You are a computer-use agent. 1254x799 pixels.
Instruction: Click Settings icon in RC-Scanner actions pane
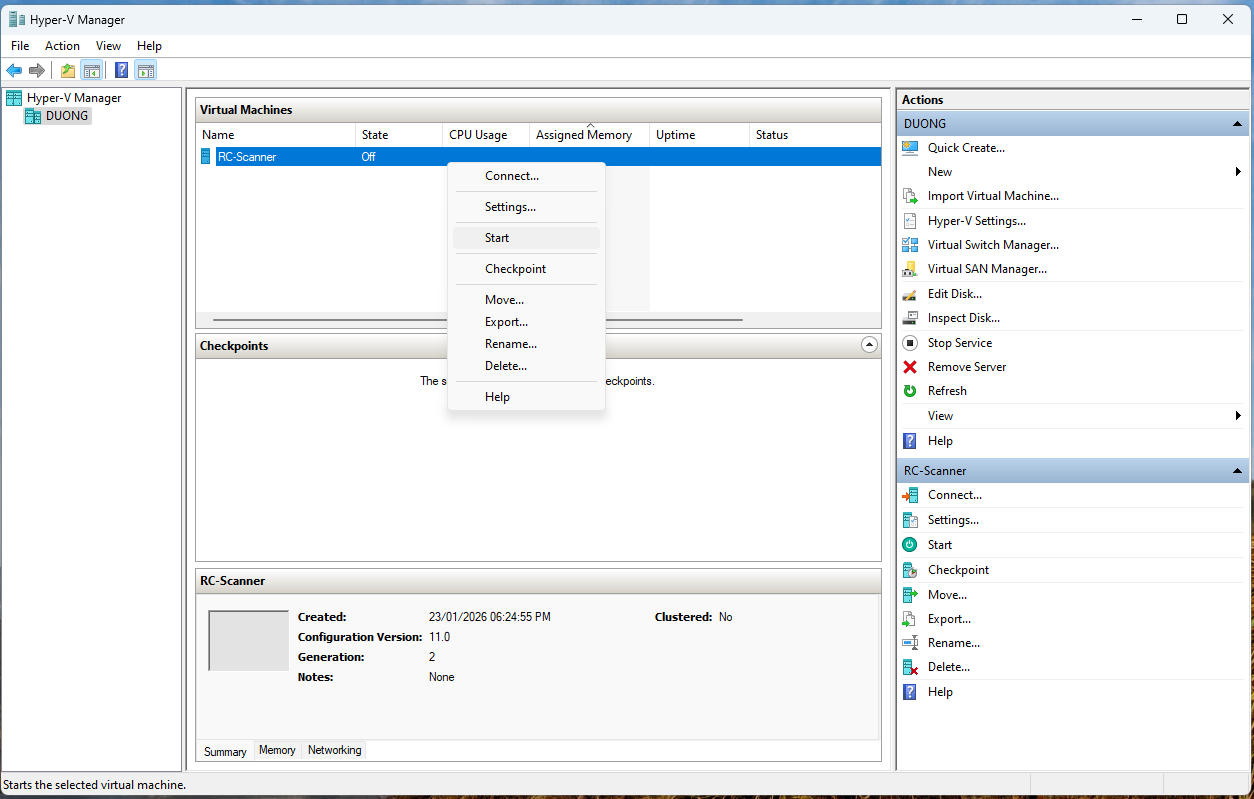[910, 520]
